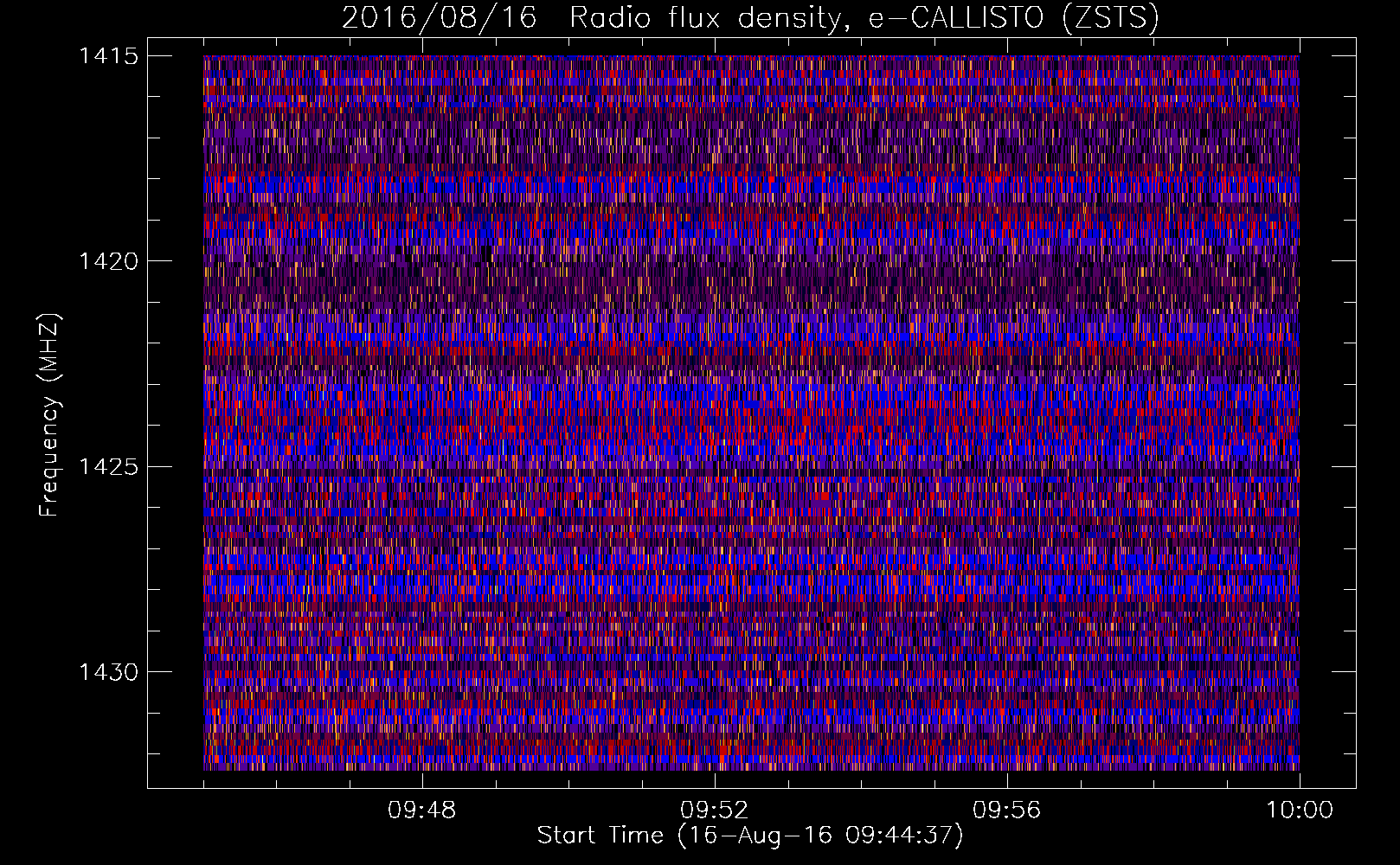Screen dimensions: 1400x865
Task: Click the plot title "Radio flux density, e-CALLISTO (ZSTS)"
Action: [x=864, y=18]
